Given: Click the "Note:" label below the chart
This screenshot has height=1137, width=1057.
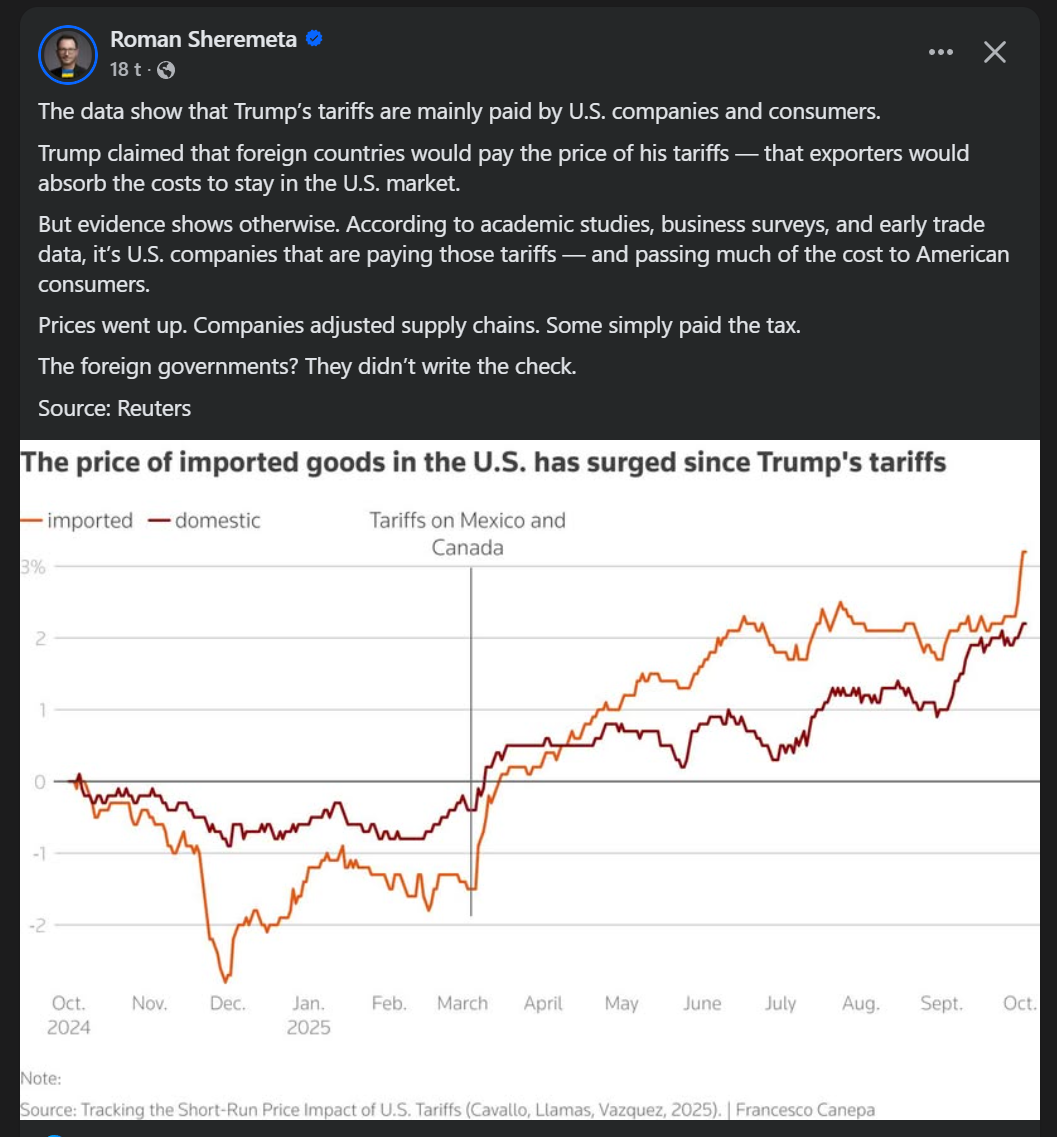Looking at the screenshot, I should click(x=40, y=1079).
